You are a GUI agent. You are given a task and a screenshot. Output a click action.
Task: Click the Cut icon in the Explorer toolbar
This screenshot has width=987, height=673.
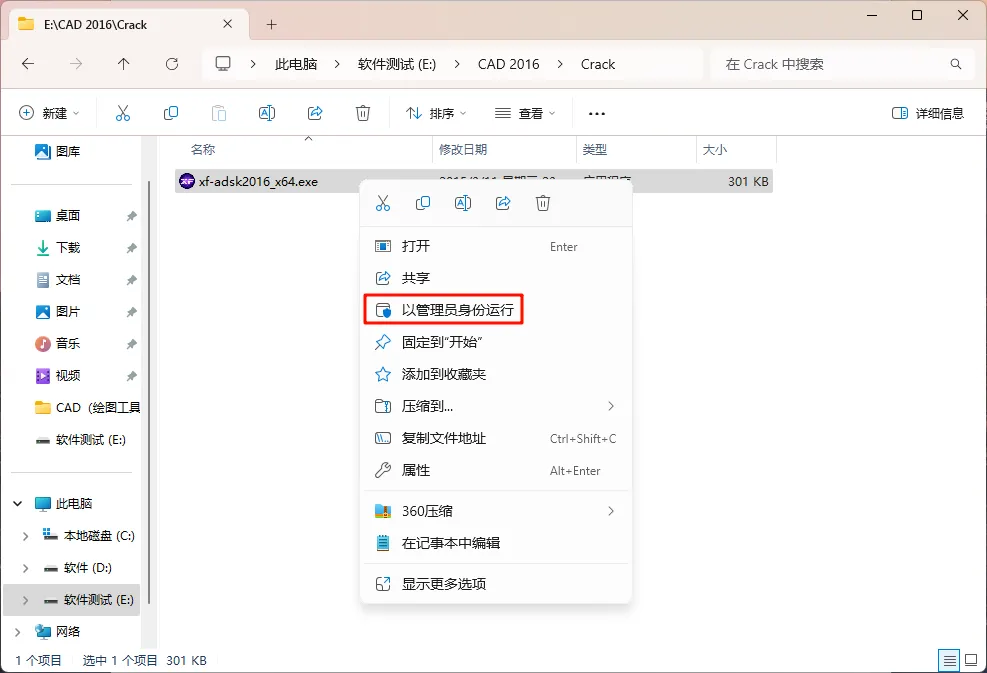click(x=123, y=113)
